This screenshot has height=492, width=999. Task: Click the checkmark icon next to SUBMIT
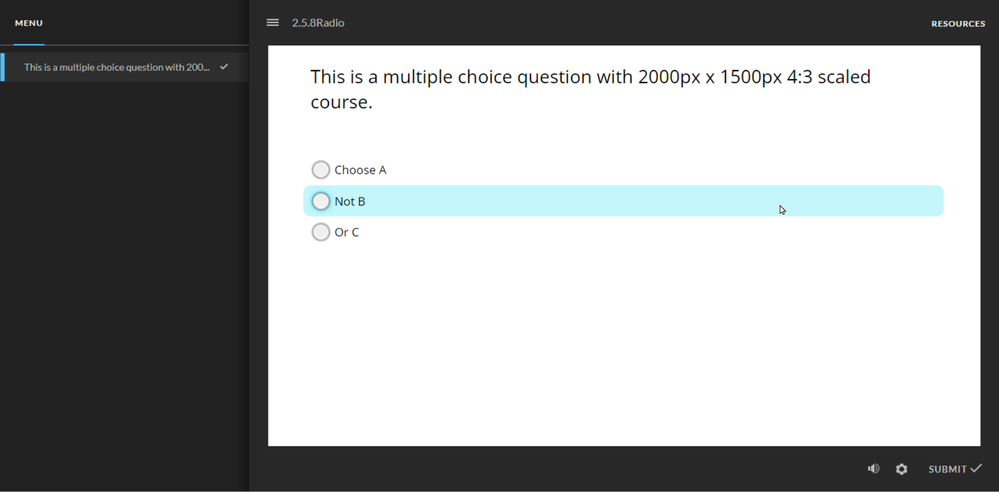[976, 468]
